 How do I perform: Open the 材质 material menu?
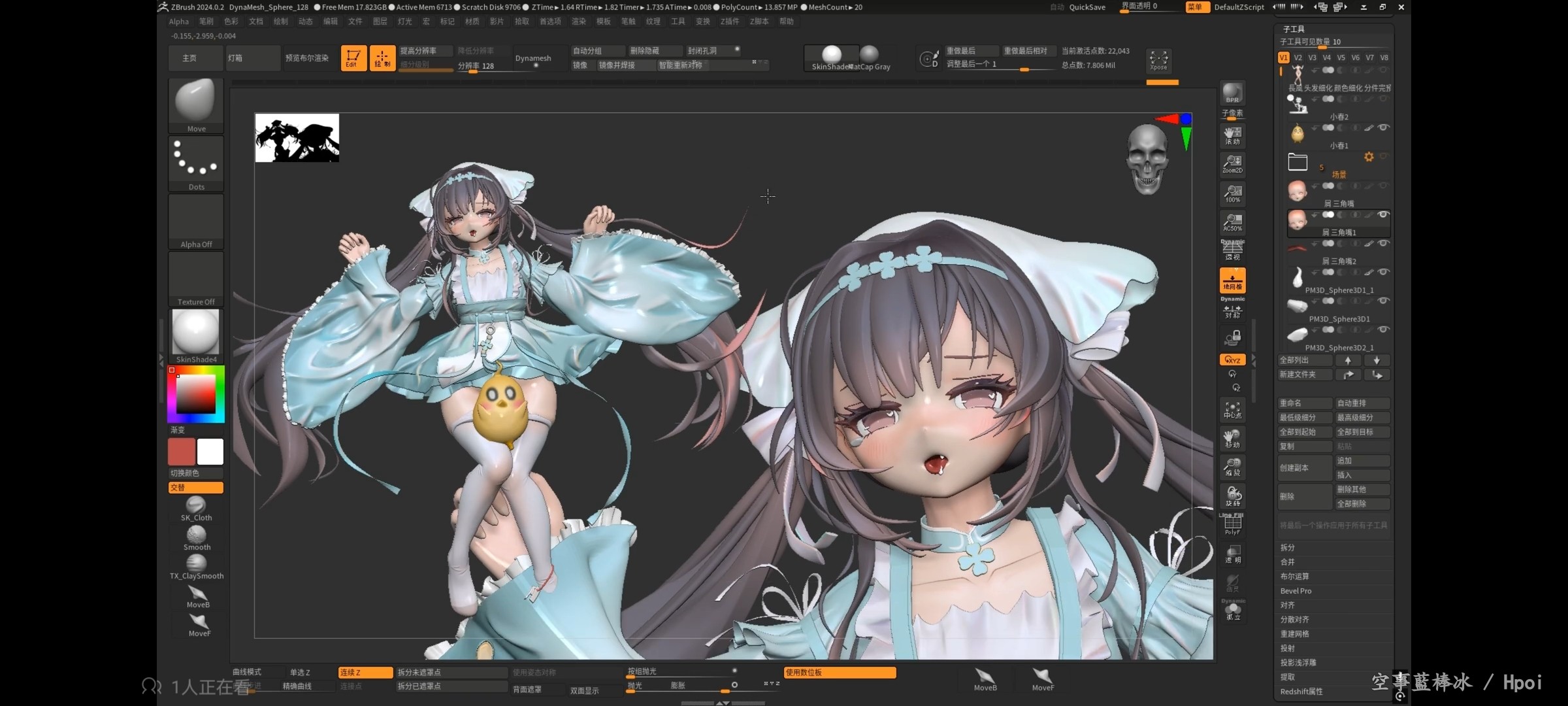(x=472, y=22)
